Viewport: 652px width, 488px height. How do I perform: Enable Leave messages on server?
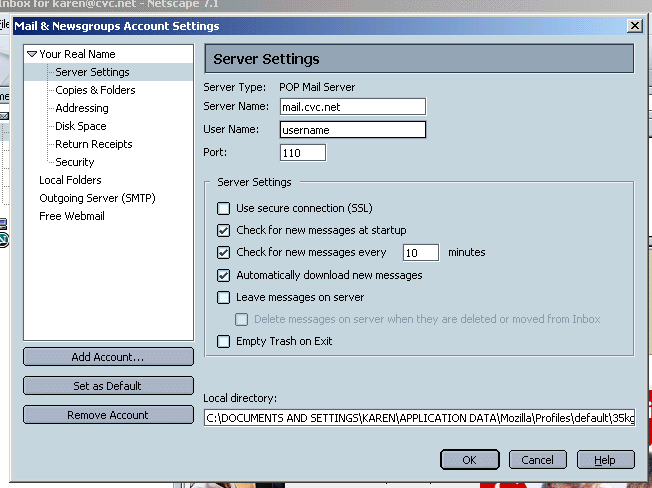[223, 297]
